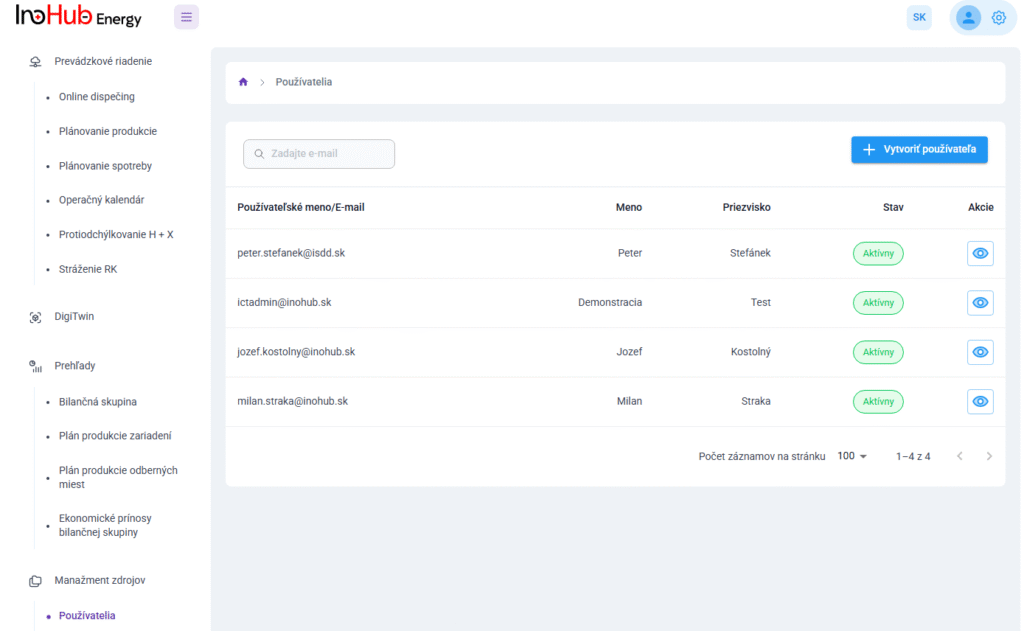The width and height of the screenshot is (1024, 631).
Task: Click the Prehľady chart icon
Action: click(x=35, y=366)
